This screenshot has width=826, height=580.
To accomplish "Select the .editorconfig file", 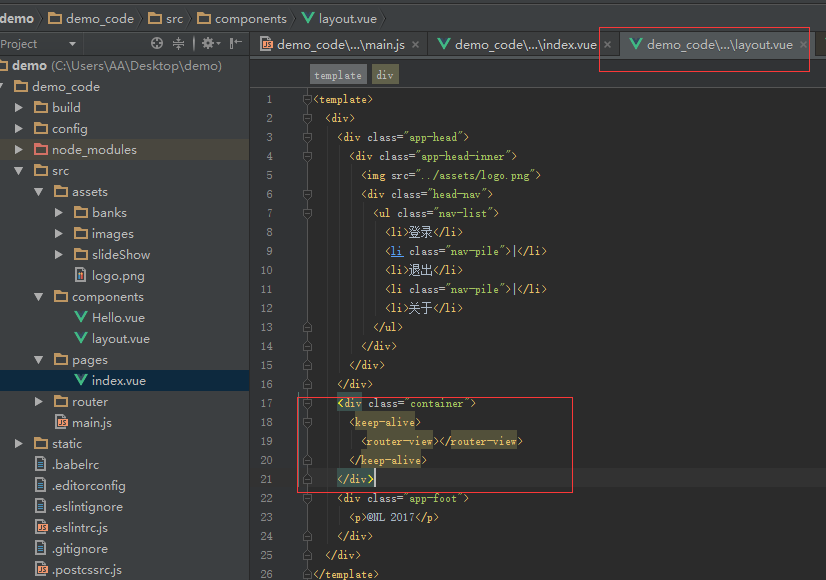I will click(x=124, y=486).
